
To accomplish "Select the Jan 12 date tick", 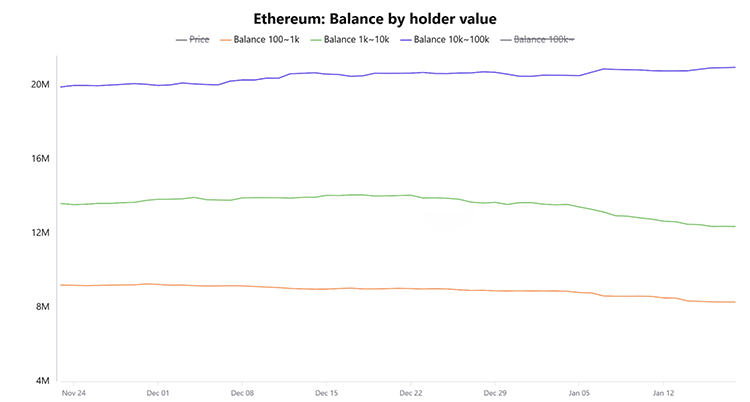I will pyautogui.click(x=664, y=393).
